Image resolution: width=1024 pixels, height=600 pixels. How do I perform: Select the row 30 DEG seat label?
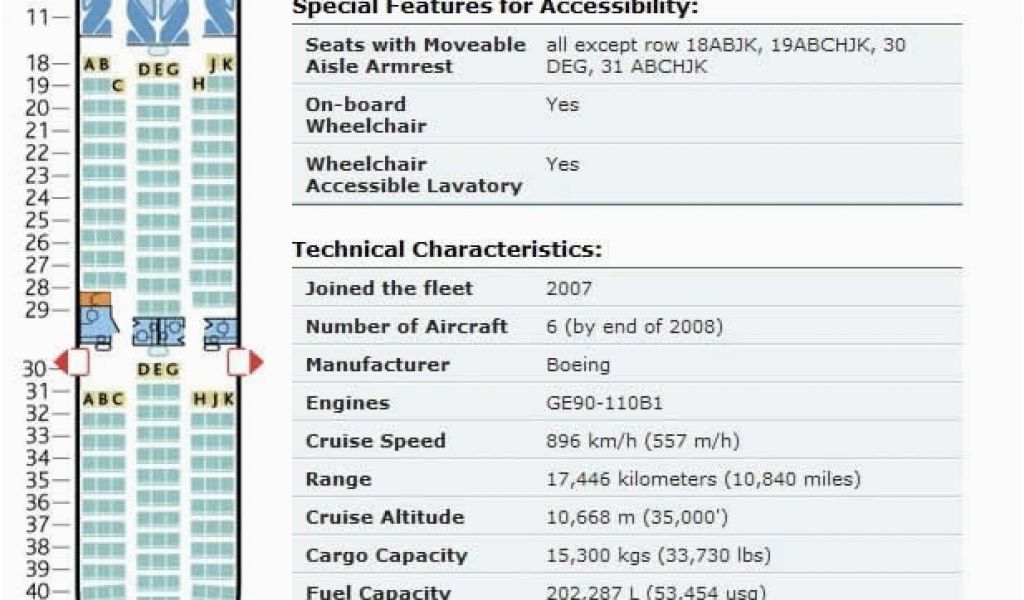[158, 370]
